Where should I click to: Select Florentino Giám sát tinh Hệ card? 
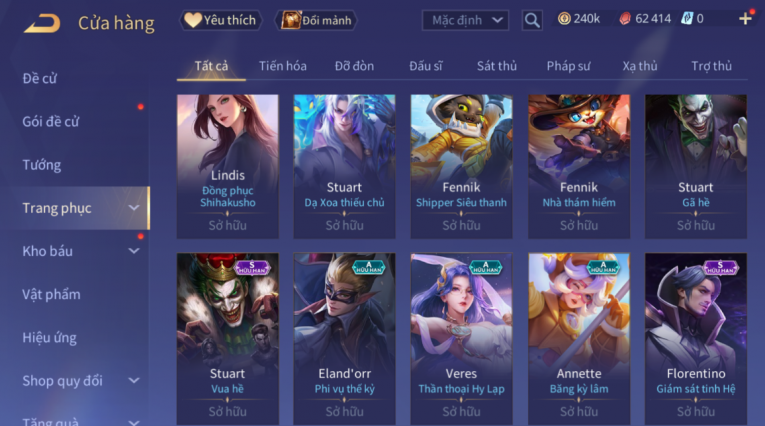[696, 339]
